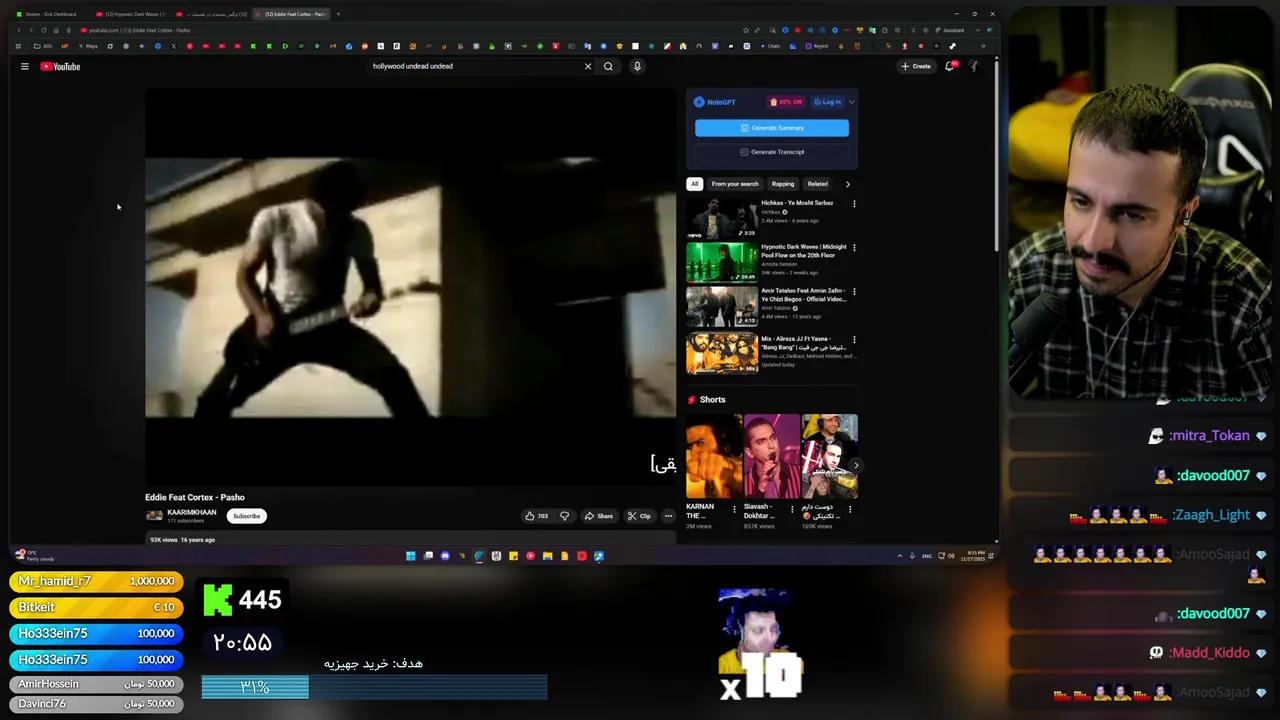The image size is (1280, 720).
Task: Click the Hichkas channel name
Action: click(x=770, y=212)
